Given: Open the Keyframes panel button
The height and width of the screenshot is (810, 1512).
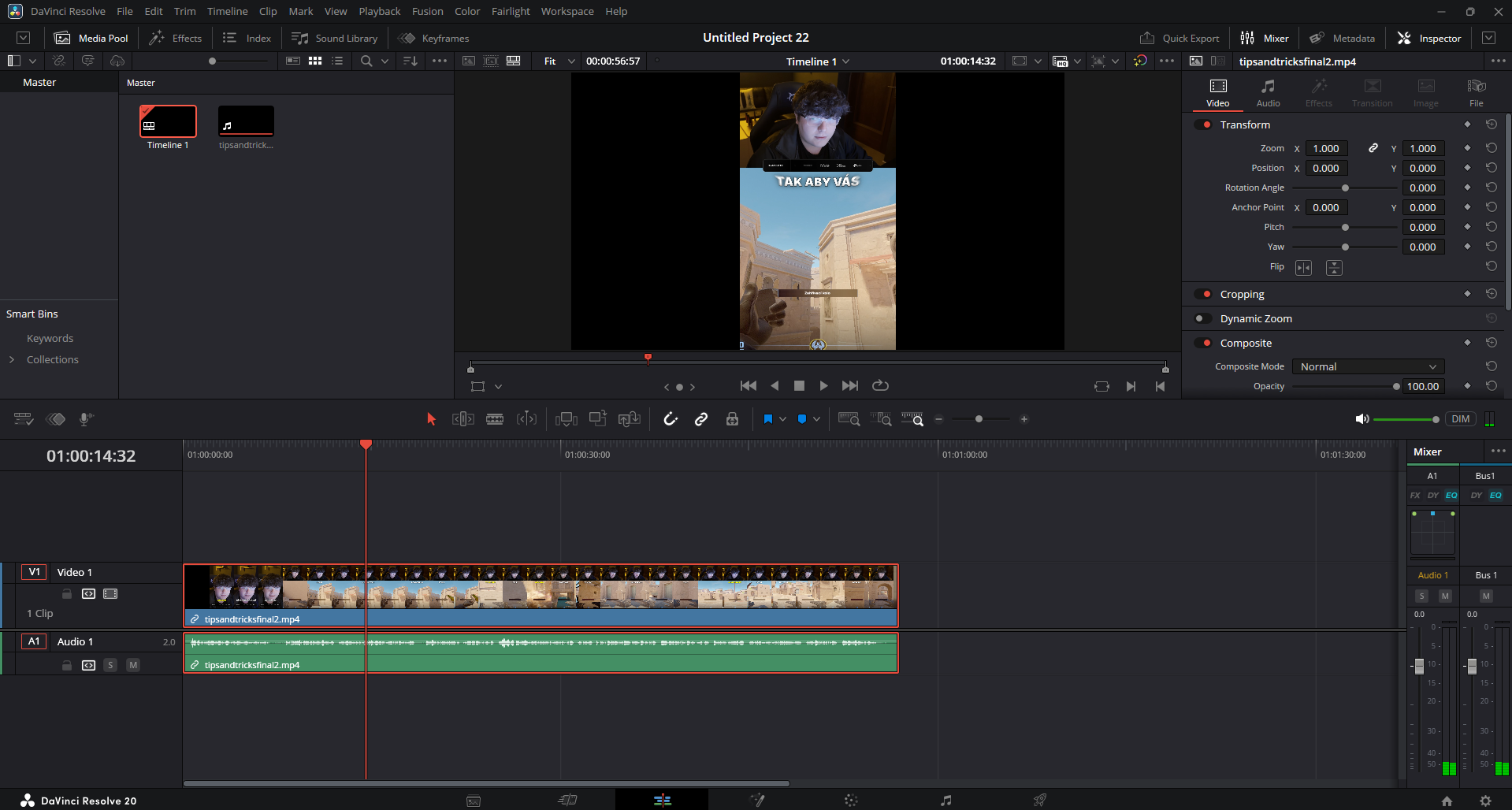Looking at the screenshot, I should click(x=434, y=38).
